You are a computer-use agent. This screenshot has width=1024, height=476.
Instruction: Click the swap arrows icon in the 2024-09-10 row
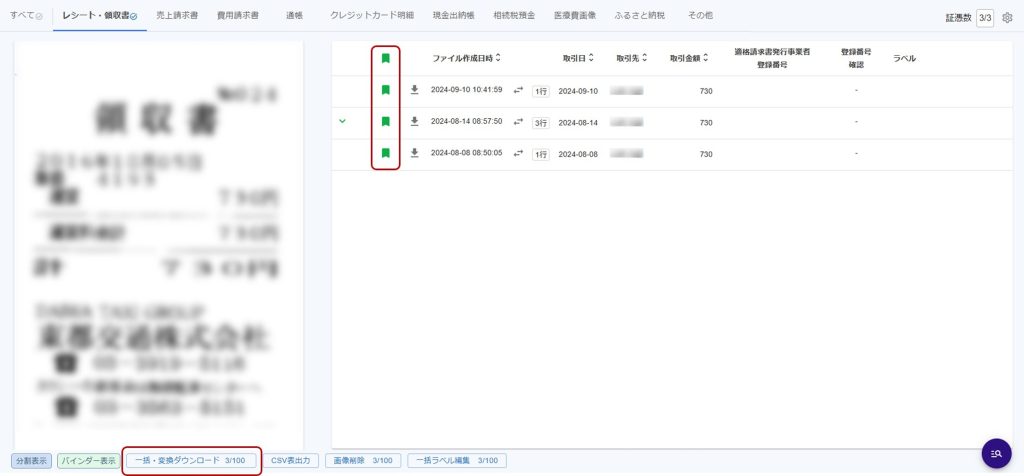click(x=518, y=91)
